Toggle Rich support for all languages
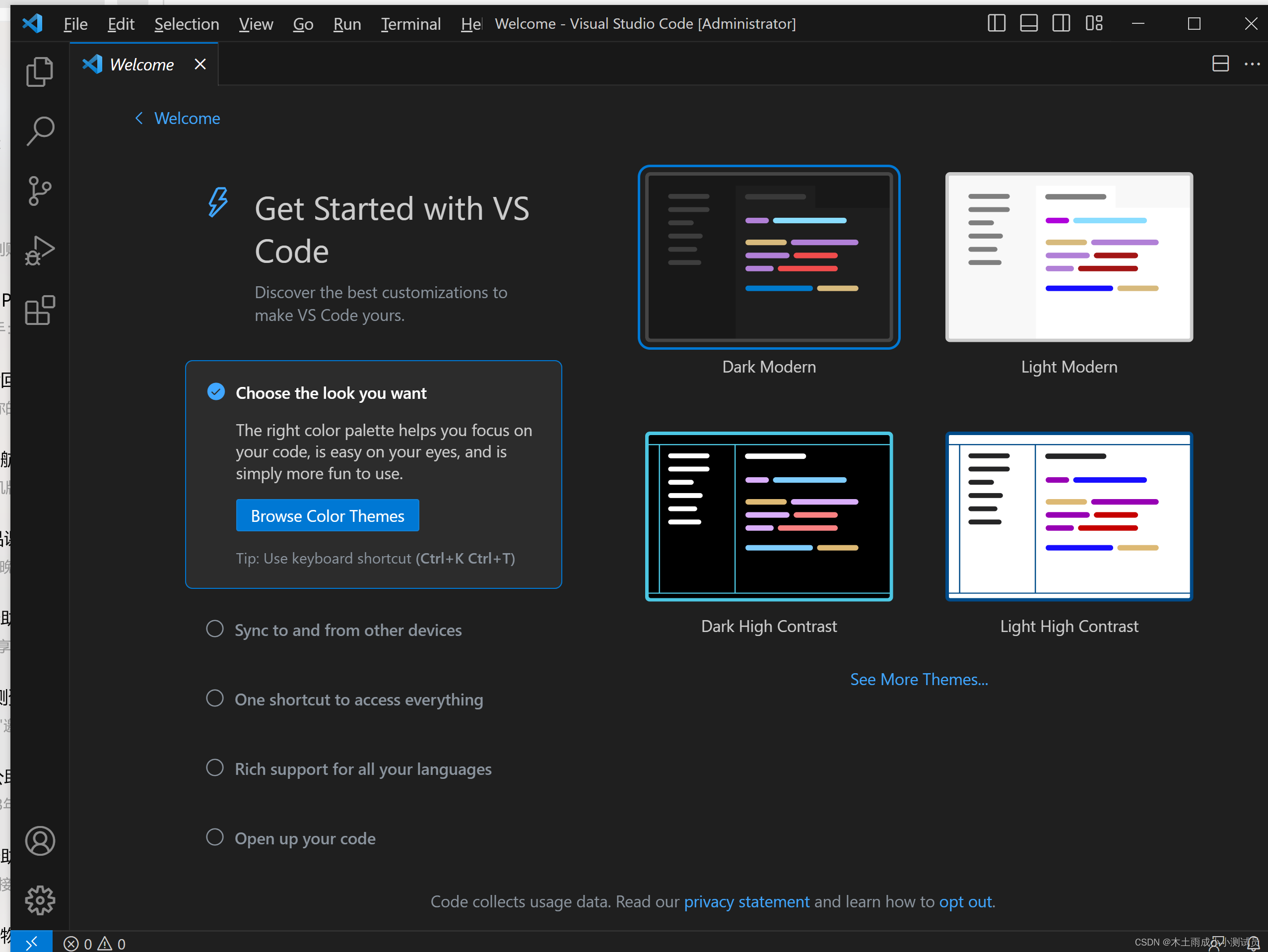Screen dimensions: 1268x952 214,768
